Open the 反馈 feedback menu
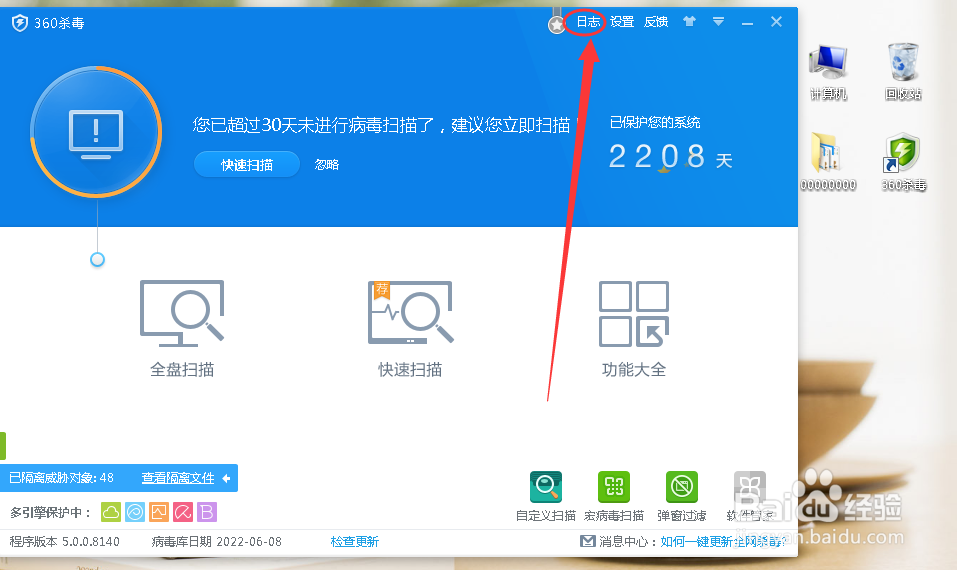The width and height of the screenshot is (957, 570). click(656, 22)
